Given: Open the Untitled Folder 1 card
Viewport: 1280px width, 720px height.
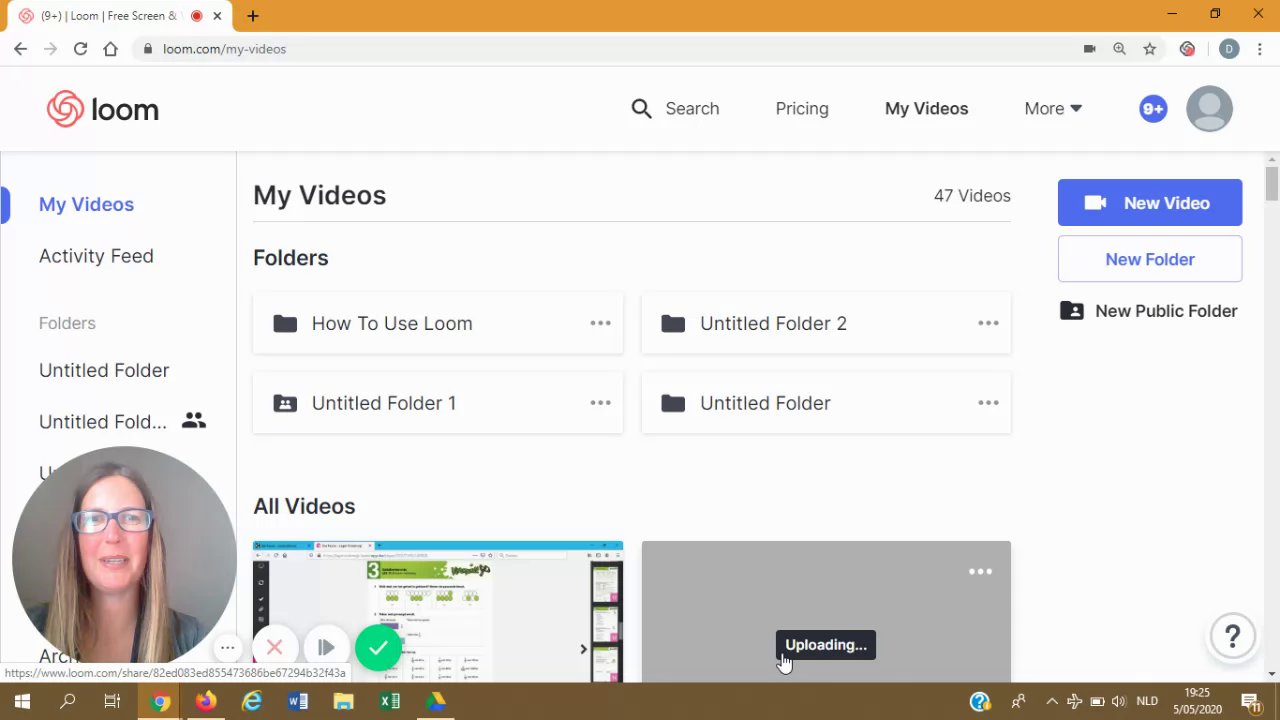Looking at the screenshot, I should [x=438, y=403].
